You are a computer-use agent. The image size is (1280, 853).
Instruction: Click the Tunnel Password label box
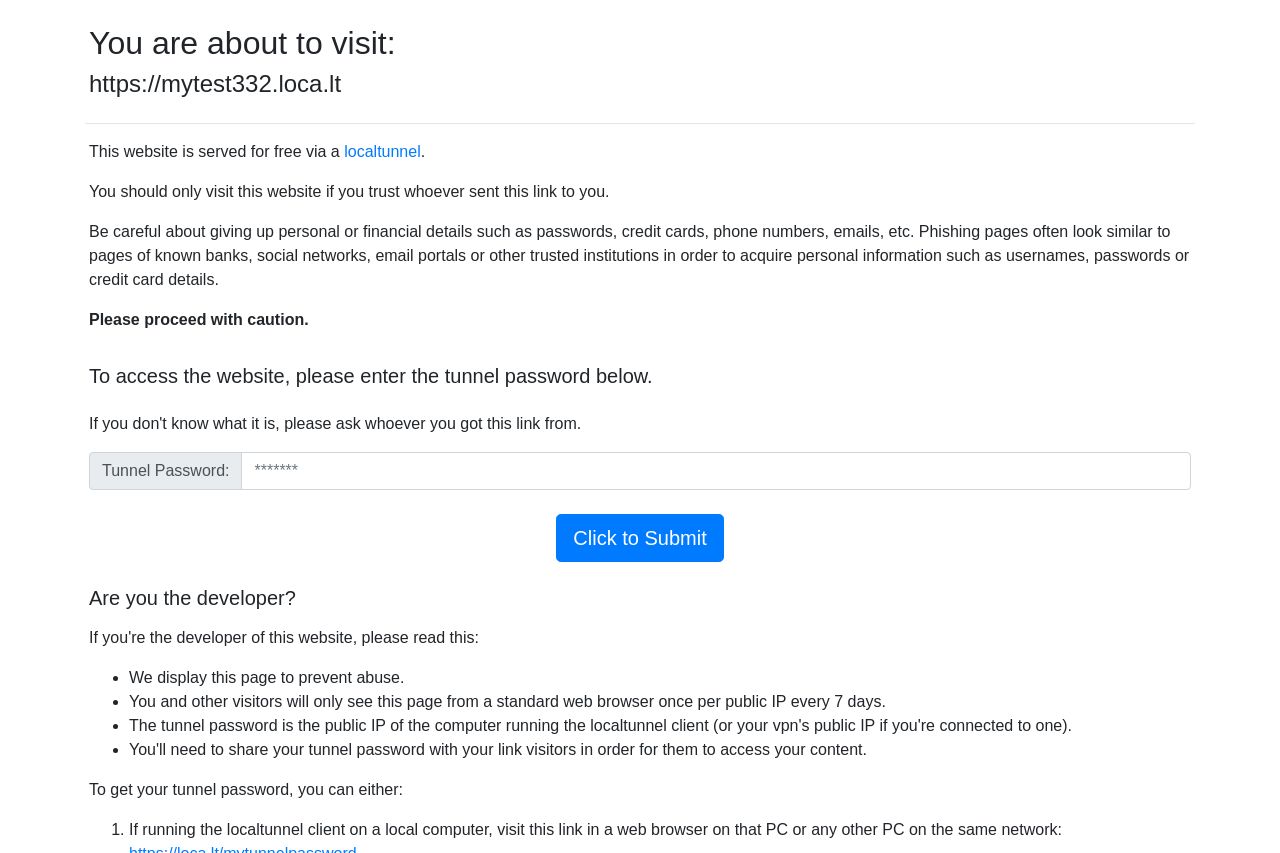165,470
